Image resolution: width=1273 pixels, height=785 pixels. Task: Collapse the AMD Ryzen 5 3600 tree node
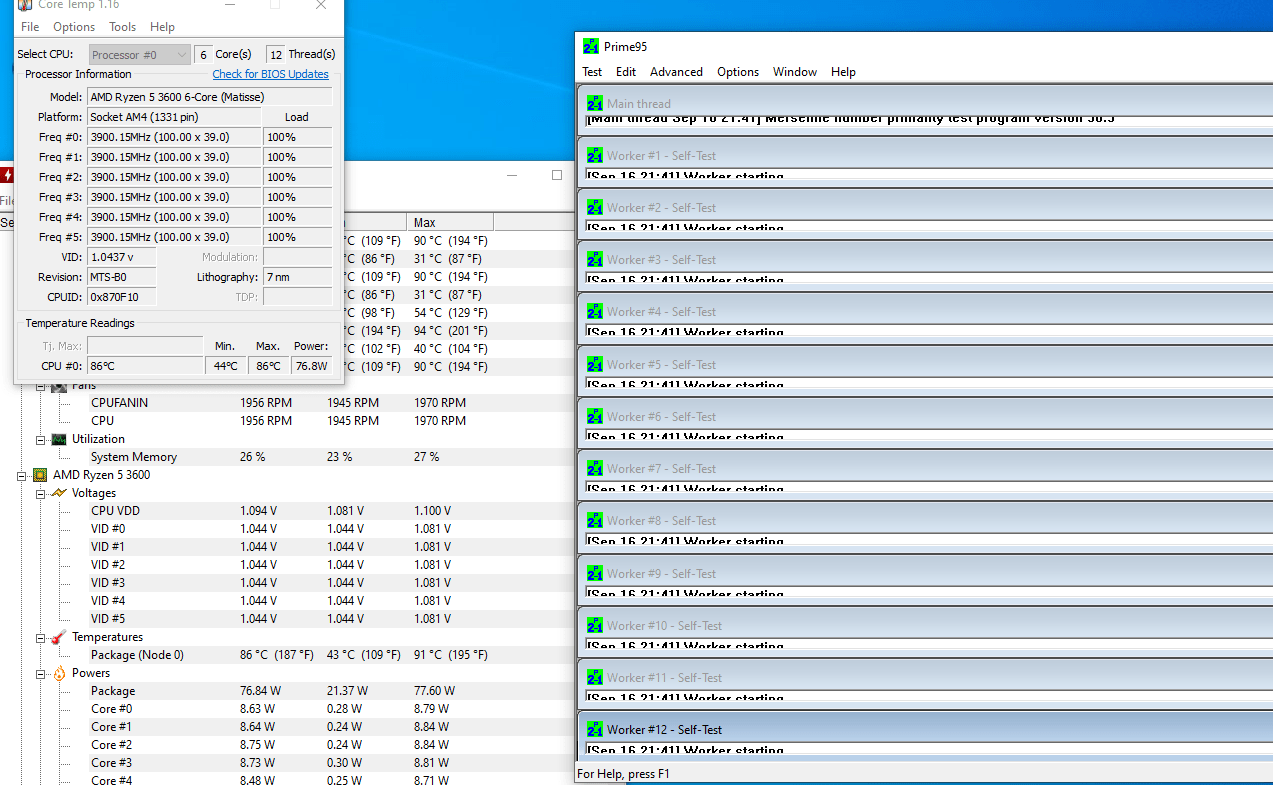click(22, 475)
